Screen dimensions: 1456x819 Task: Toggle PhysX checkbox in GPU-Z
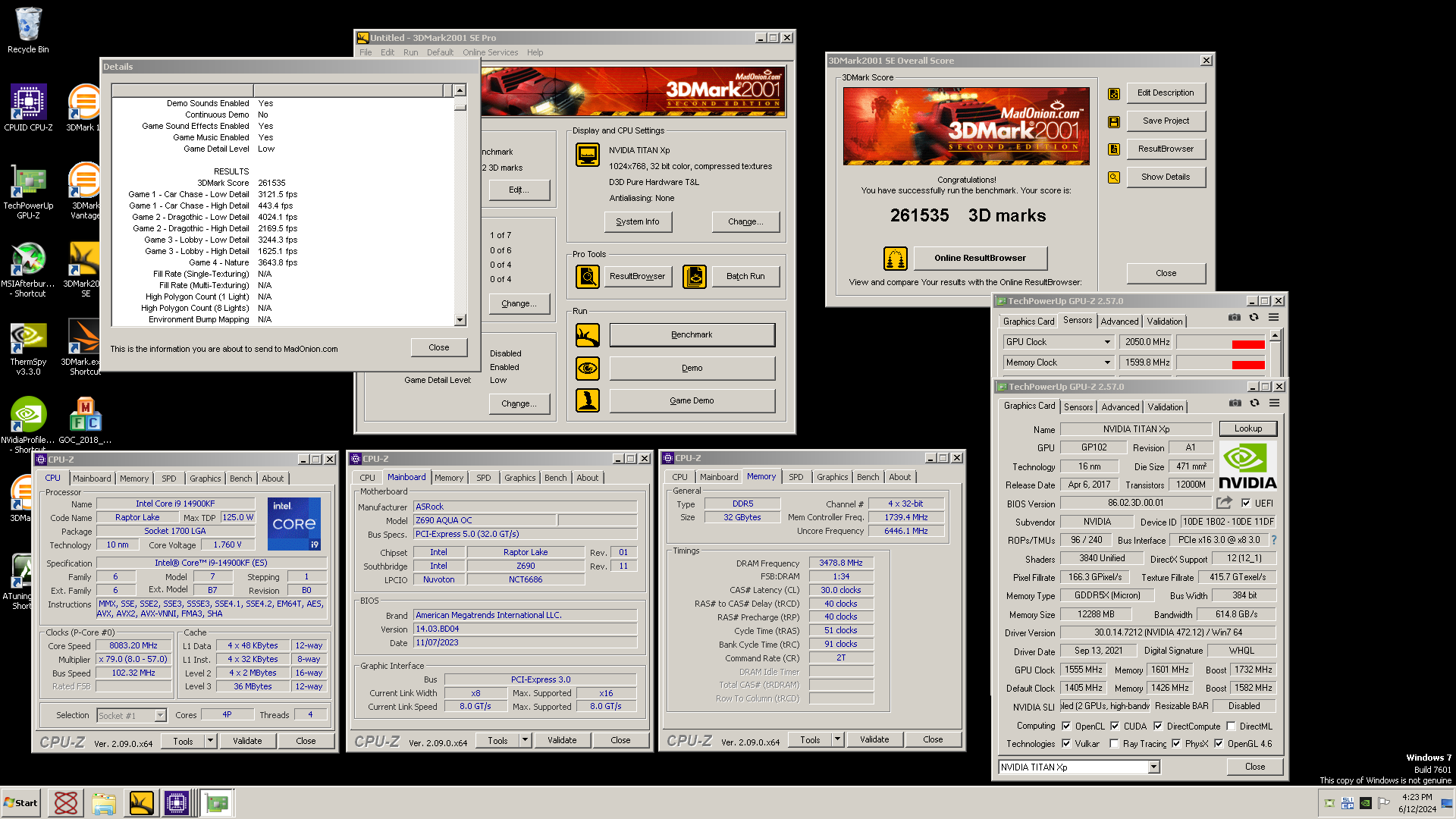pos(1176,743)
